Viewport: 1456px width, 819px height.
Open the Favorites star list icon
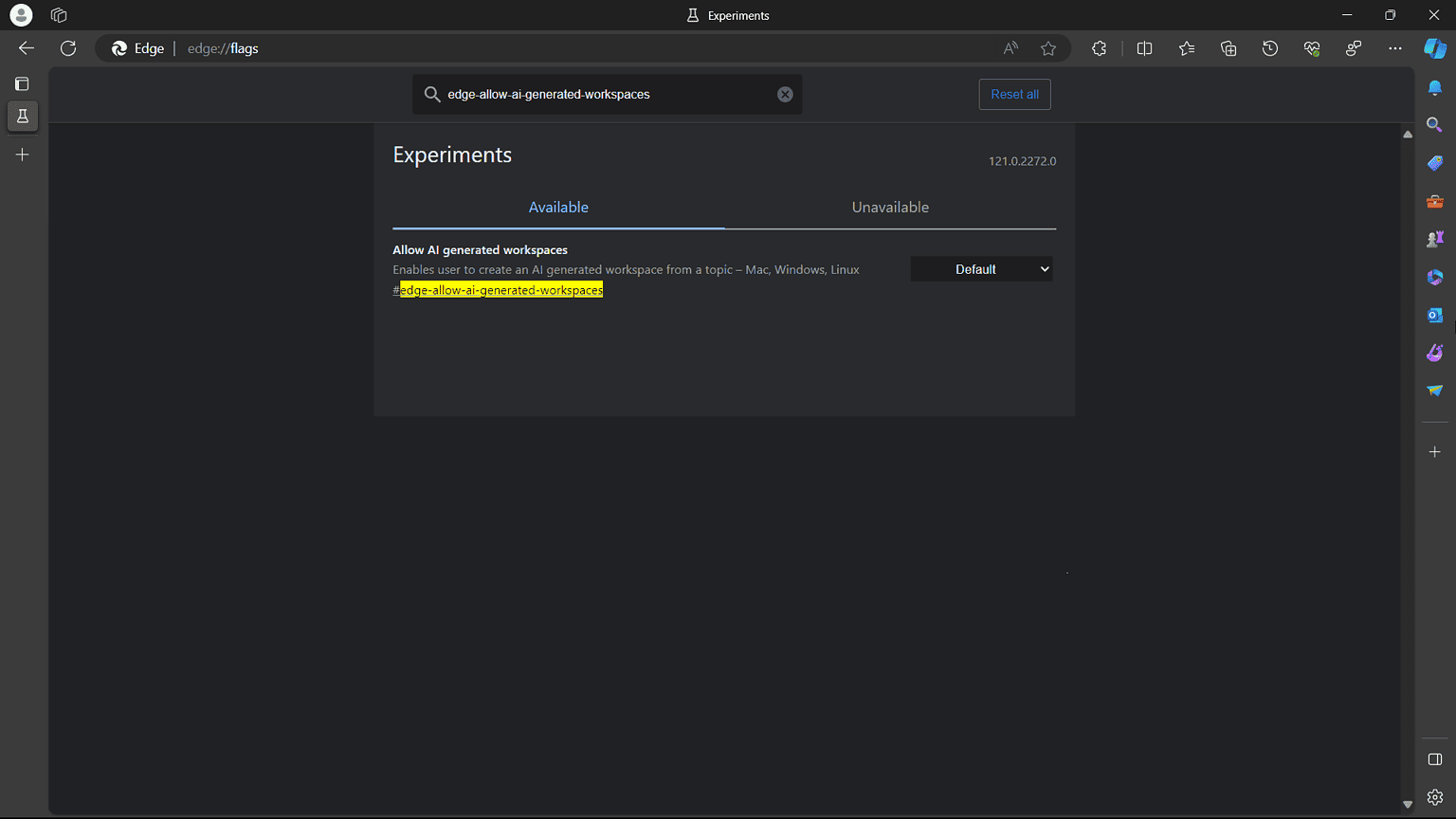click(1187, 48)
